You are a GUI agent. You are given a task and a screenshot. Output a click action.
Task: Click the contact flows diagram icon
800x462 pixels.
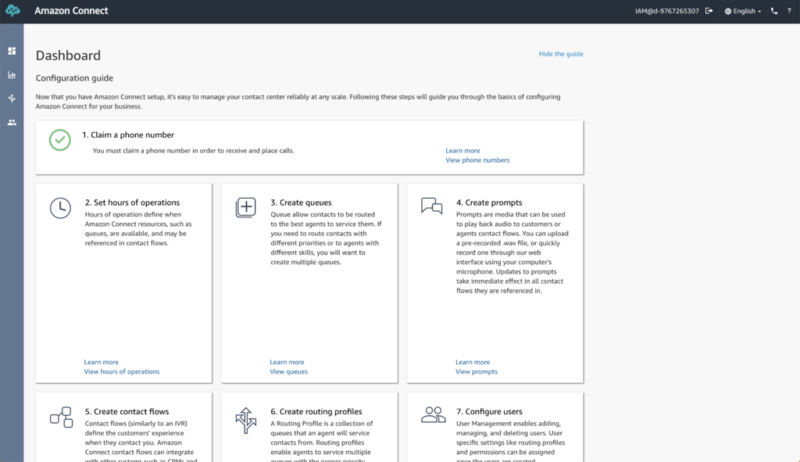61,417
